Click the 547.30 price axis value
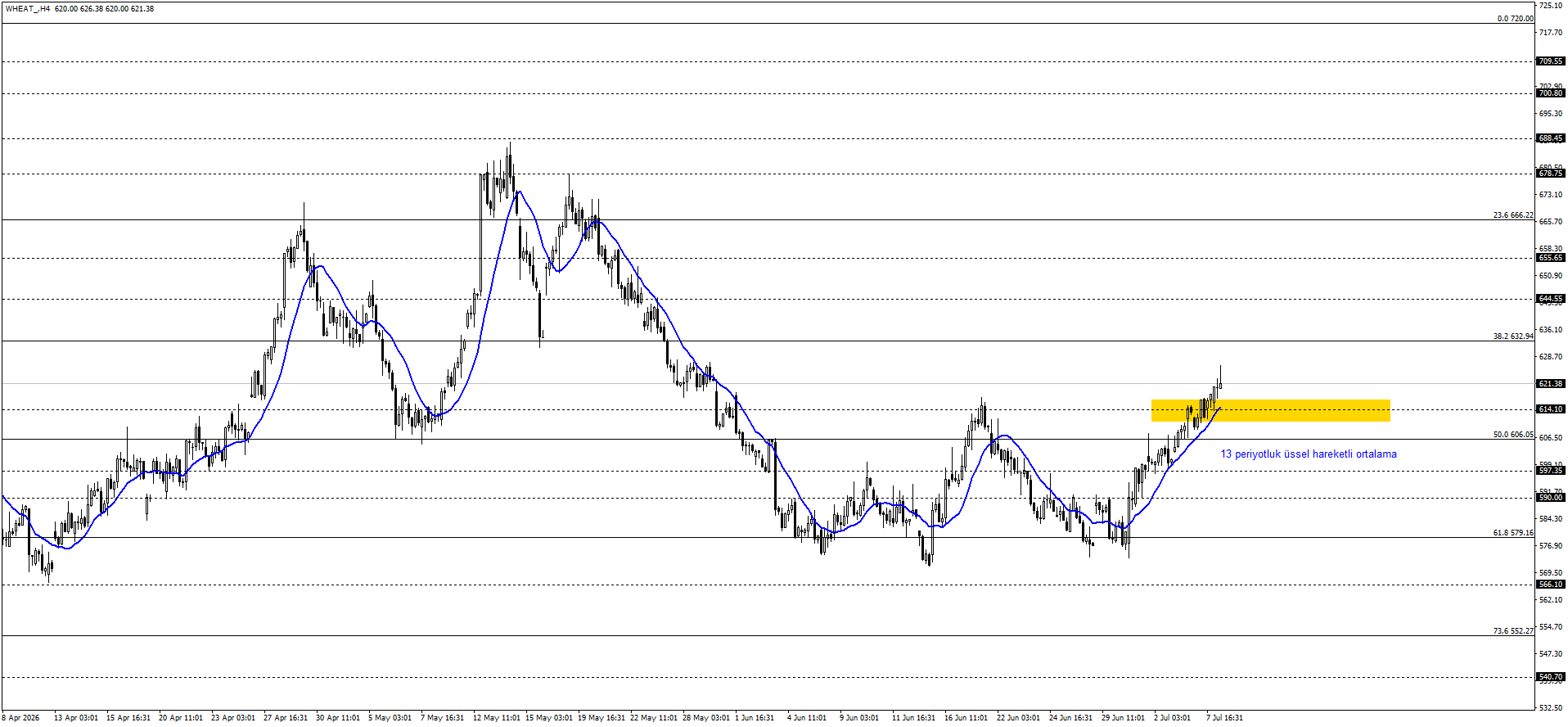This screenshot has width=1568, height=727. coord(1551,654)
